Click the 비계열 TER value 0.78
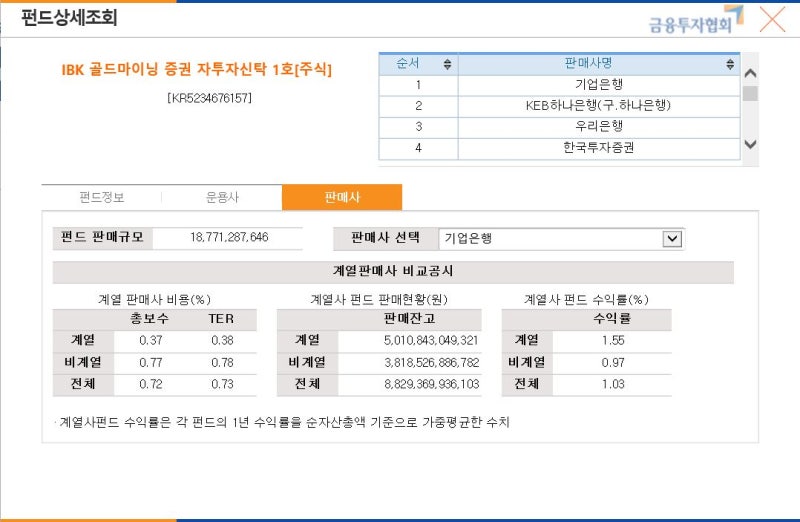 pyautogui.click(x=222, y=363)
